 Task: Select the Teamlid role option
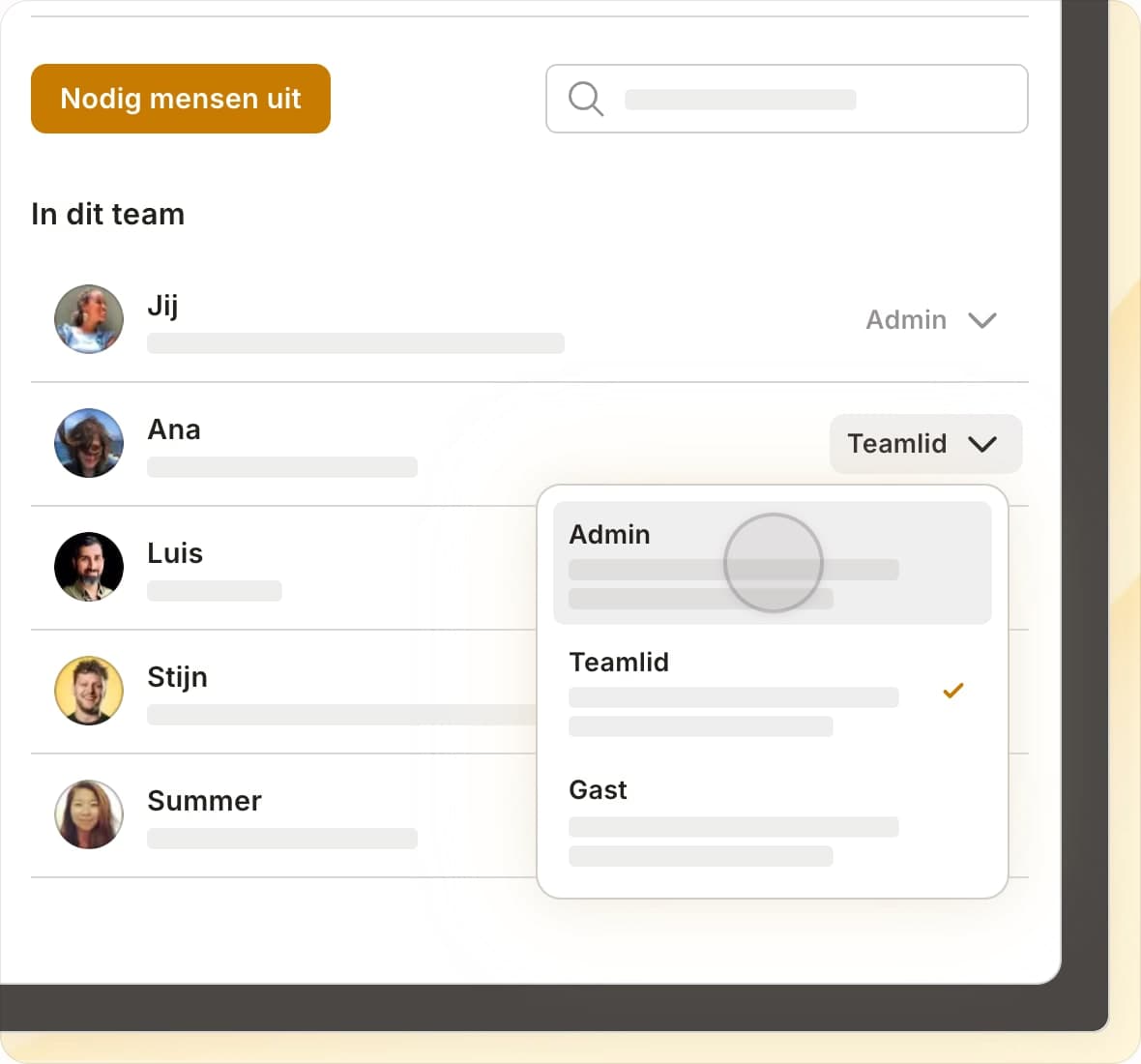772,692
